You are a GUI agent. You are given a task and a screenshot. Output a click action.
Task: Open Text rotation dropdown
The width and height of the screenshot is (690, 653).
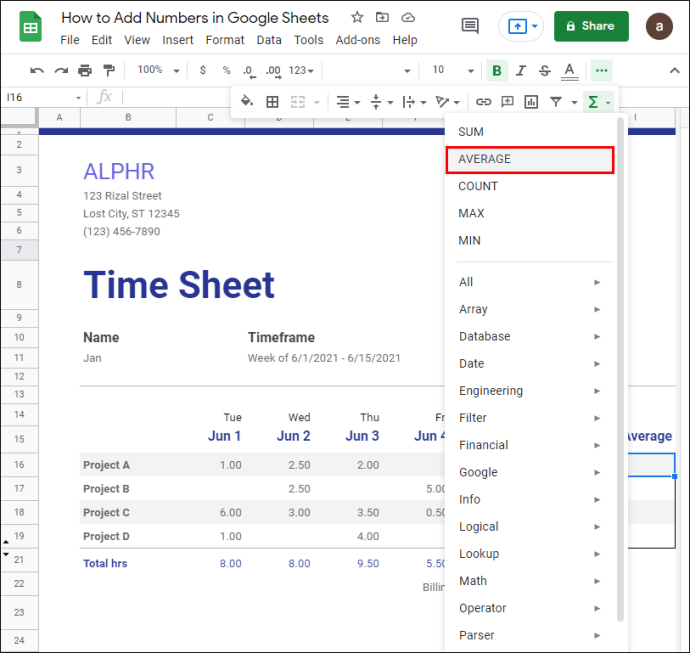point(447,102)
